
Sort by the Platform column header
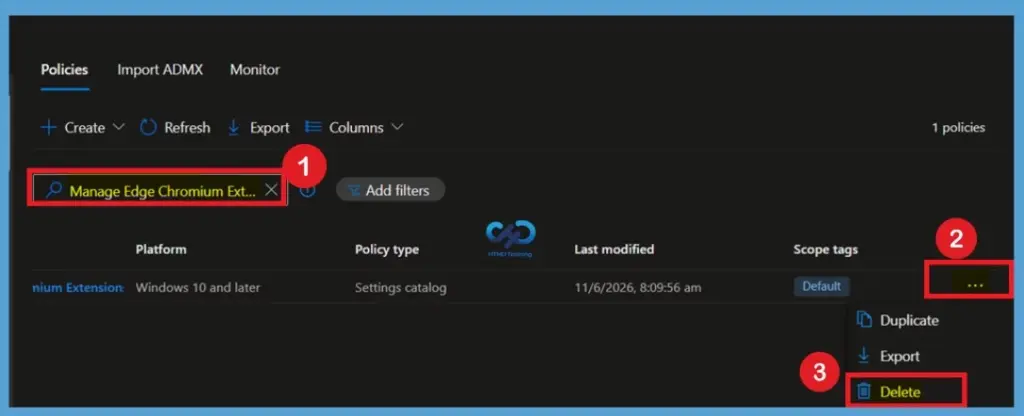pos(161,249)
